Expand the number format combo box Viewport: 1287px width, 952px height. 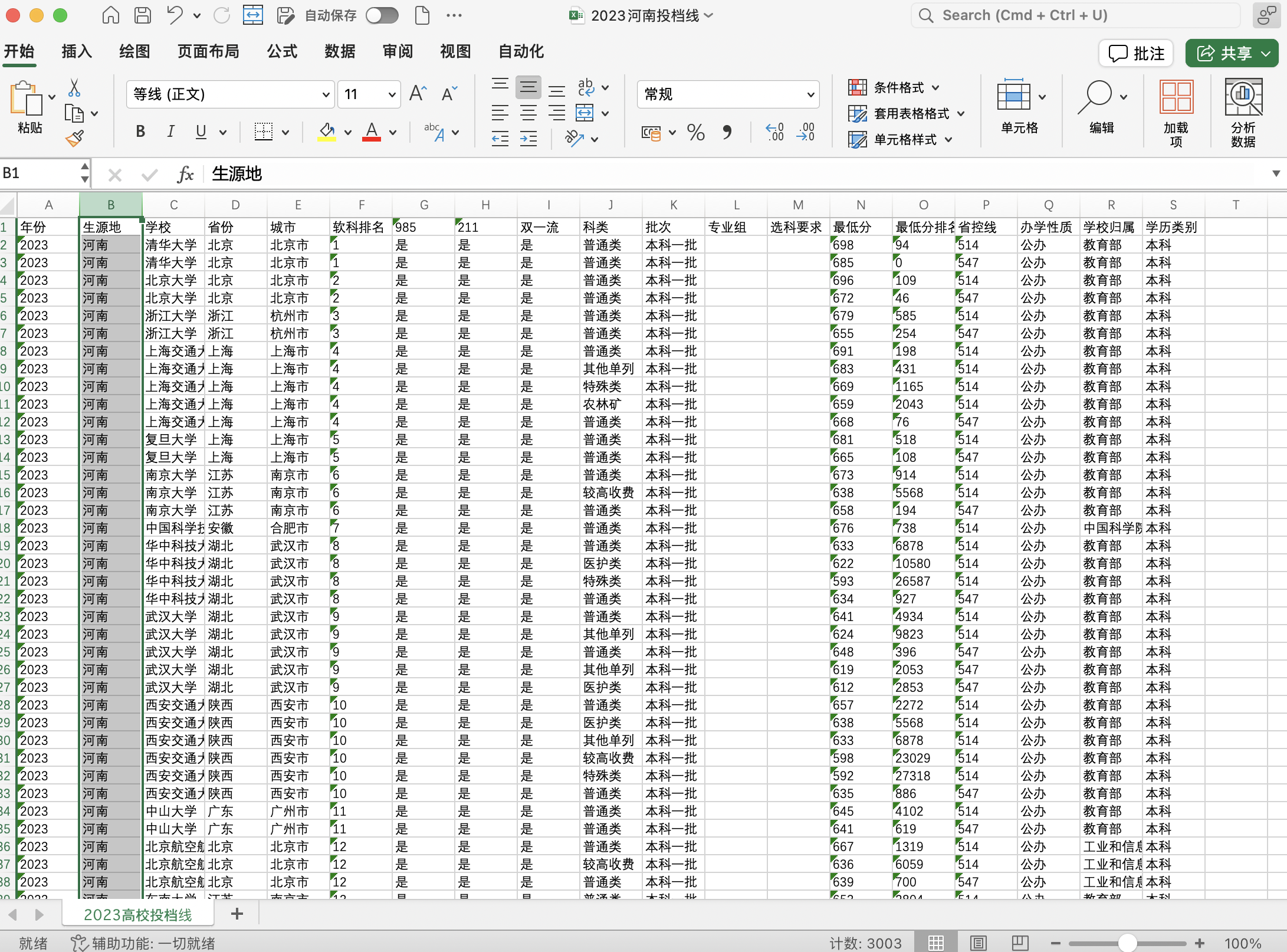pyautogui.click(x=810, y=94)
